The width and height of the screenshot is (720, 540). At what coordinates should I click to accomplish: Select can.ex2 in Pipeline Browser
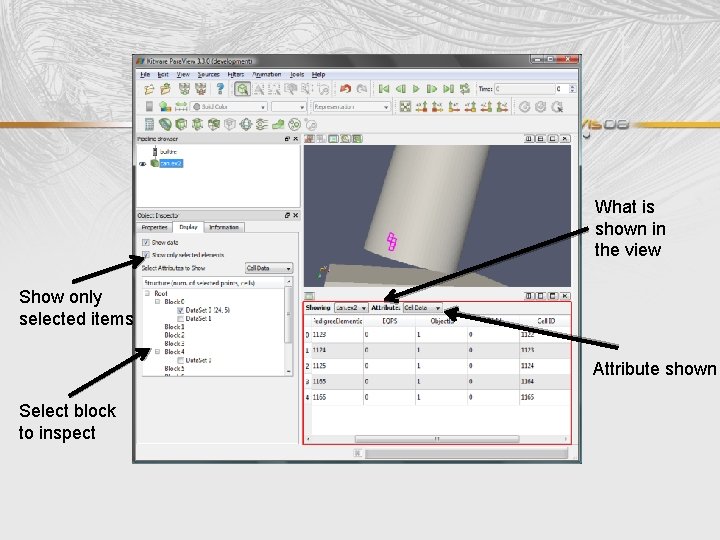click(x=171, y=163)
